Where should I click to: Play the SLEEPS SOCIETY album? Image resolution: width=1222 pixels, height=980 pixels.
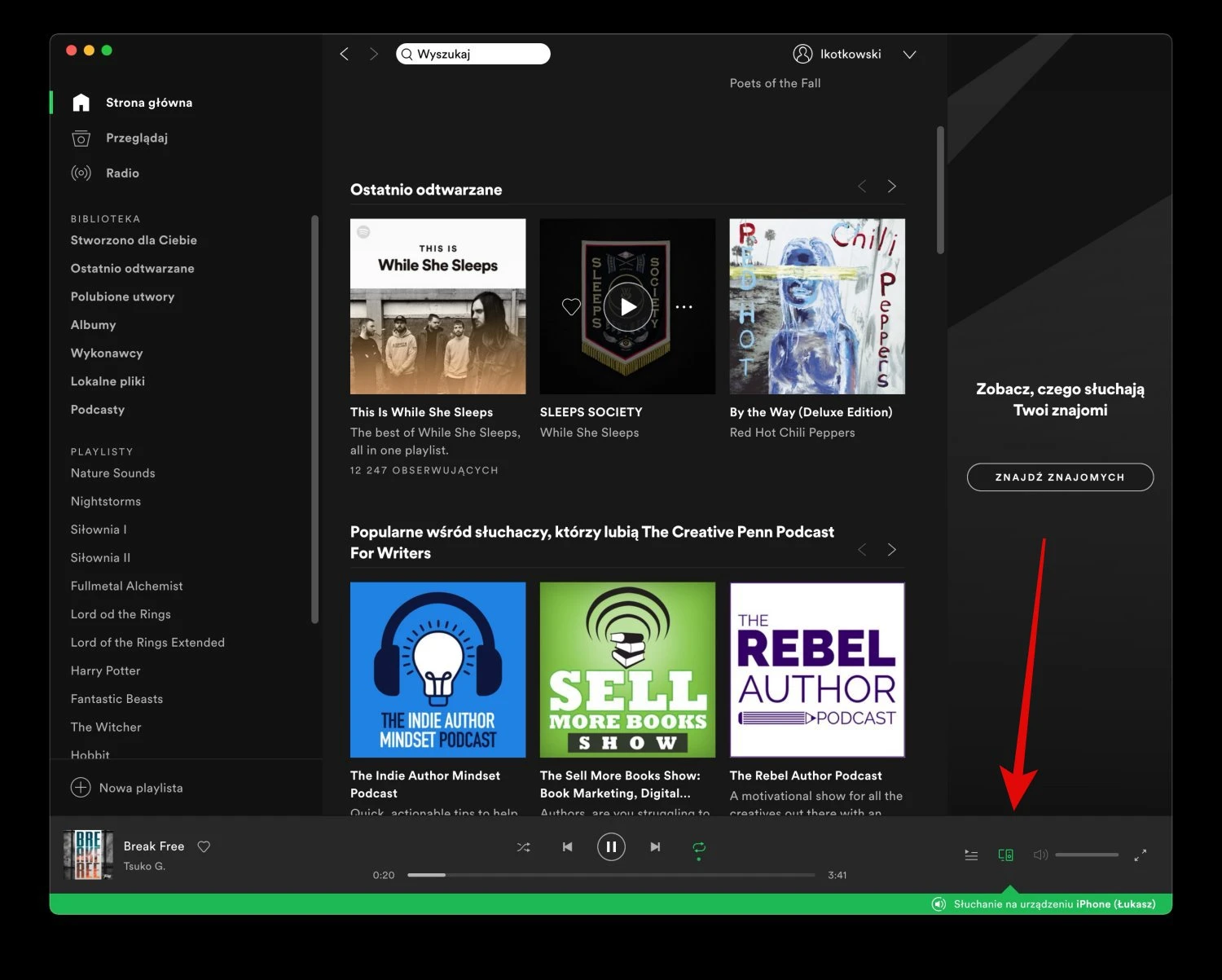coord(627,307)
